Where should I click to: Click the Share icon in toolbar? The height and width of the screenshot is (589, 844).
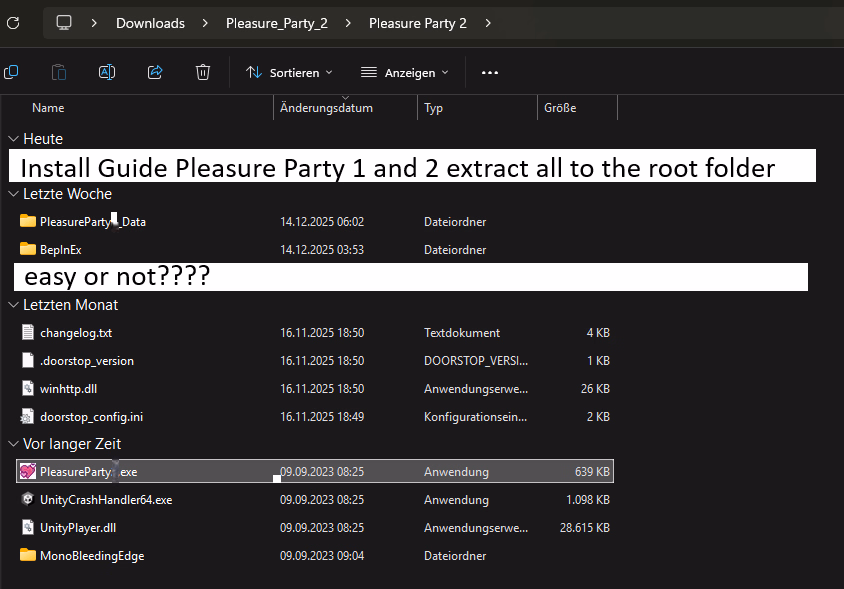pyautogui.click(x=155, y=72)
